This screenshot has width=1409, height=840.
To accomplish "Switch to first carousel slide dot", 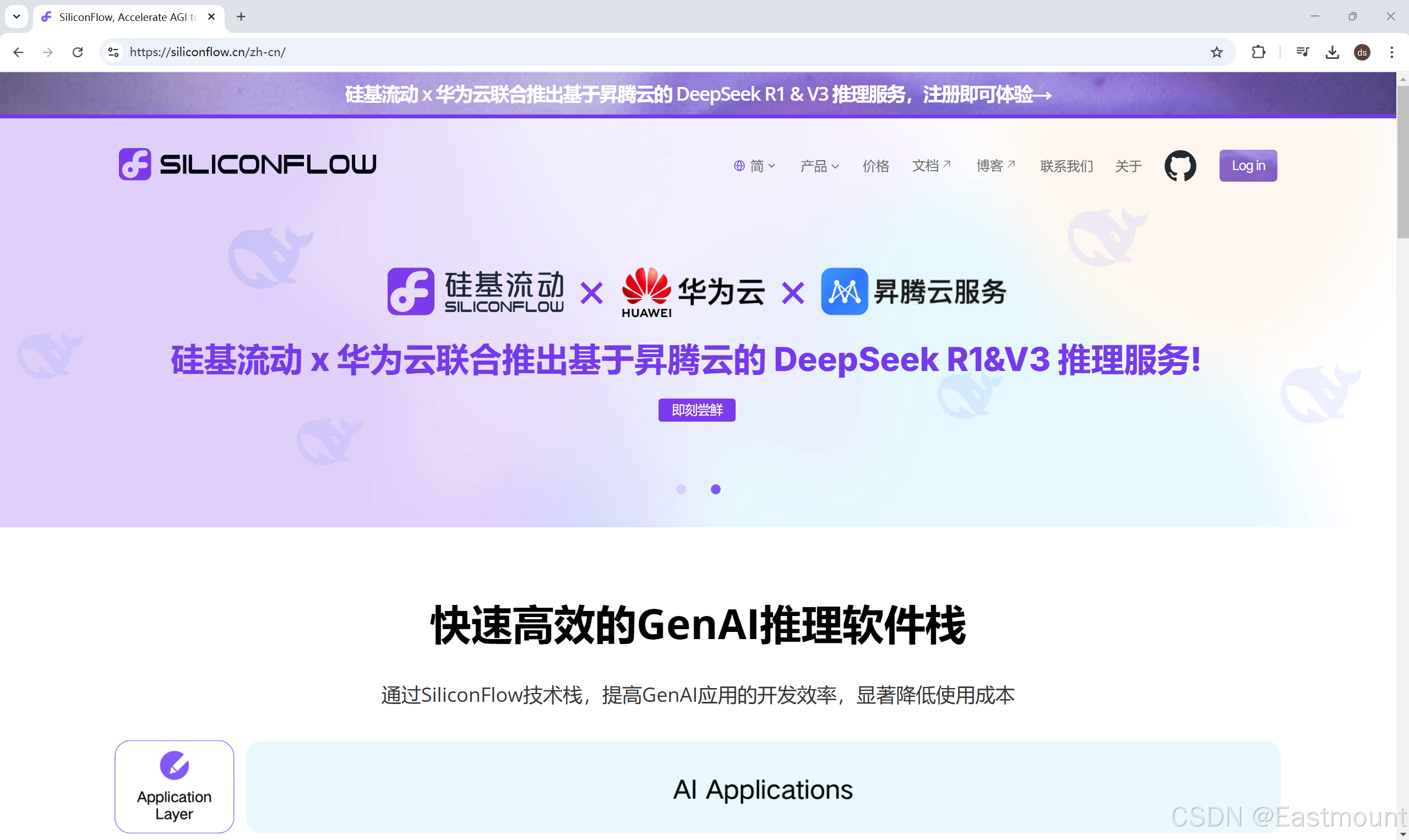I will coord(681,489).
